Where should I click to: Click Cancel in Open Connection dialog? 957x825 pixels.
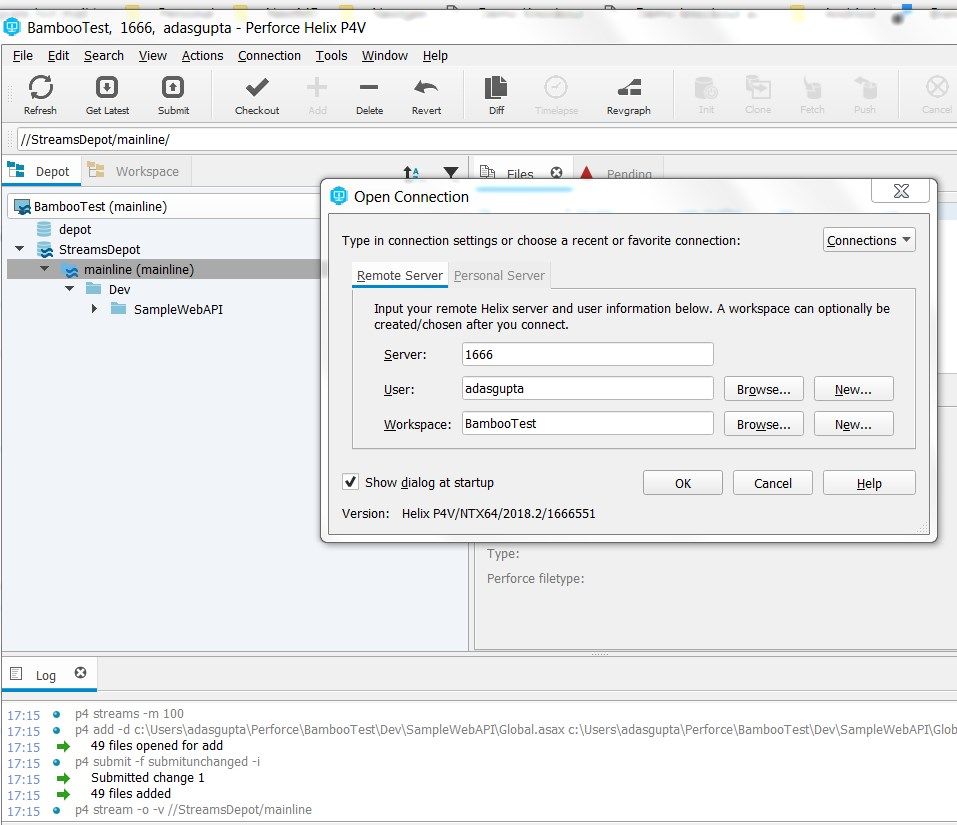pyautogui.click(x=772, y=483)
